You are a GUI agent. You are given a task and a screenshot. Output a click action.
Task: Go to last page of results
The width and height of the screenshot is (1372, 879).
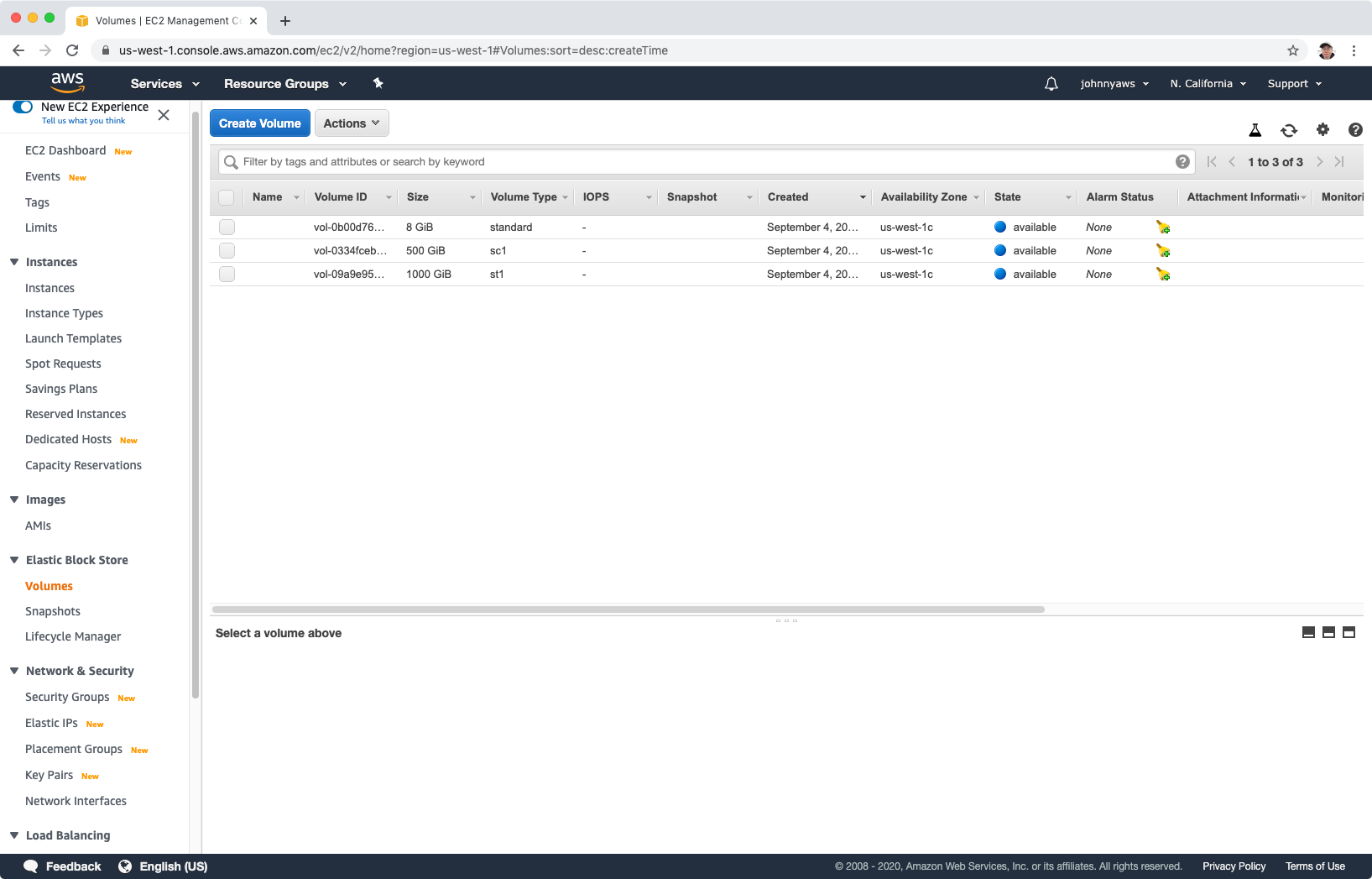pyautogui.click(x=1339, y=162)
